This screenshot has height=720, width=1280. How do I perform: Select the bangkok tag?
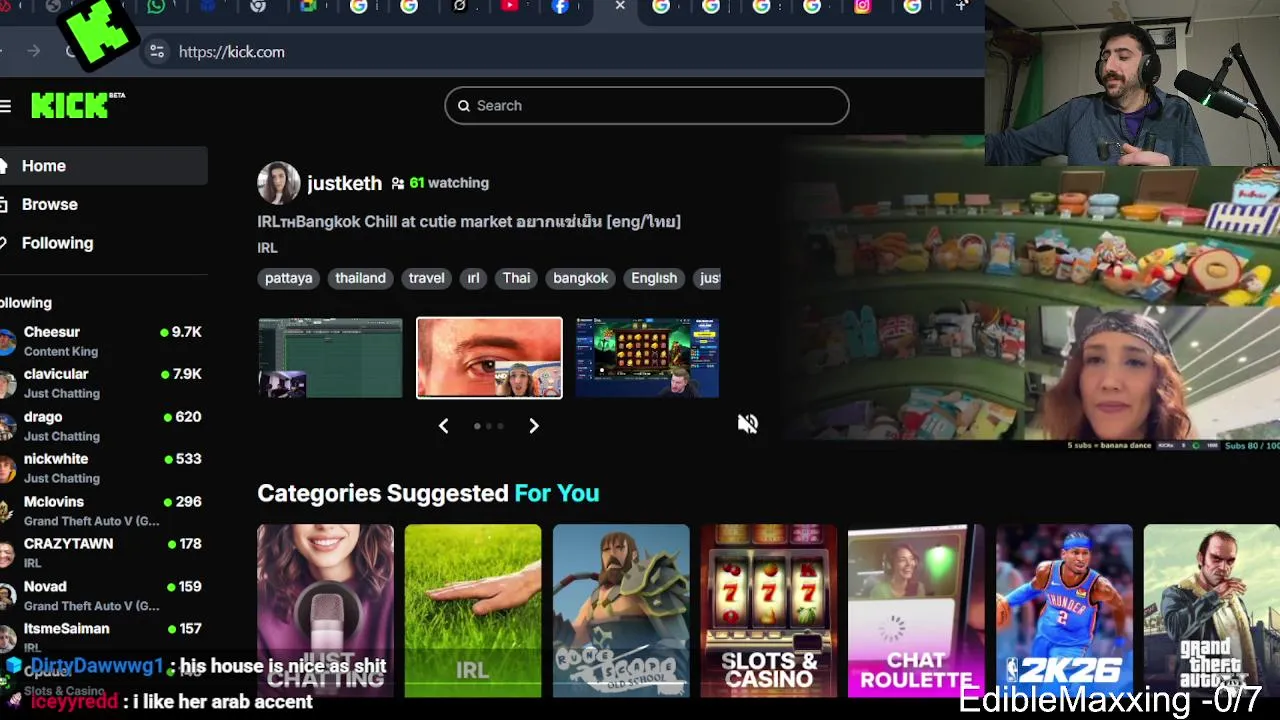(x=580, y=278)
